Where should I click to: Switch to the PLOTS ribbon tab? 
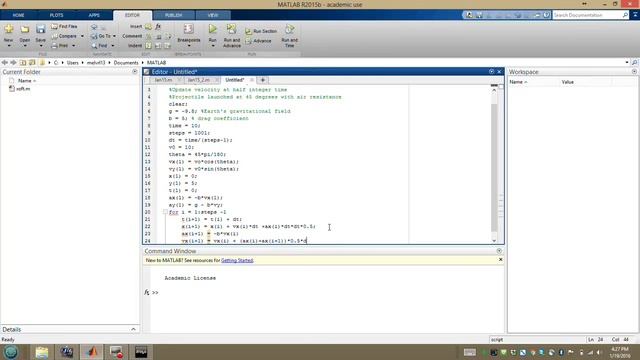tap(56, 15)
